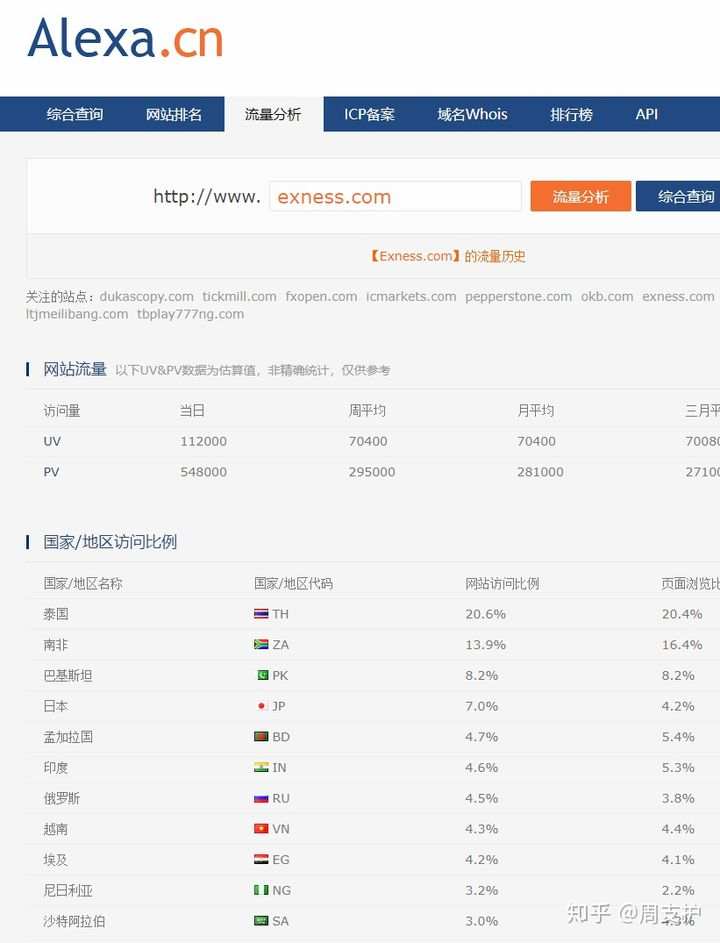Click the Nigeria flag icon
720x943 pixels.
261,890
